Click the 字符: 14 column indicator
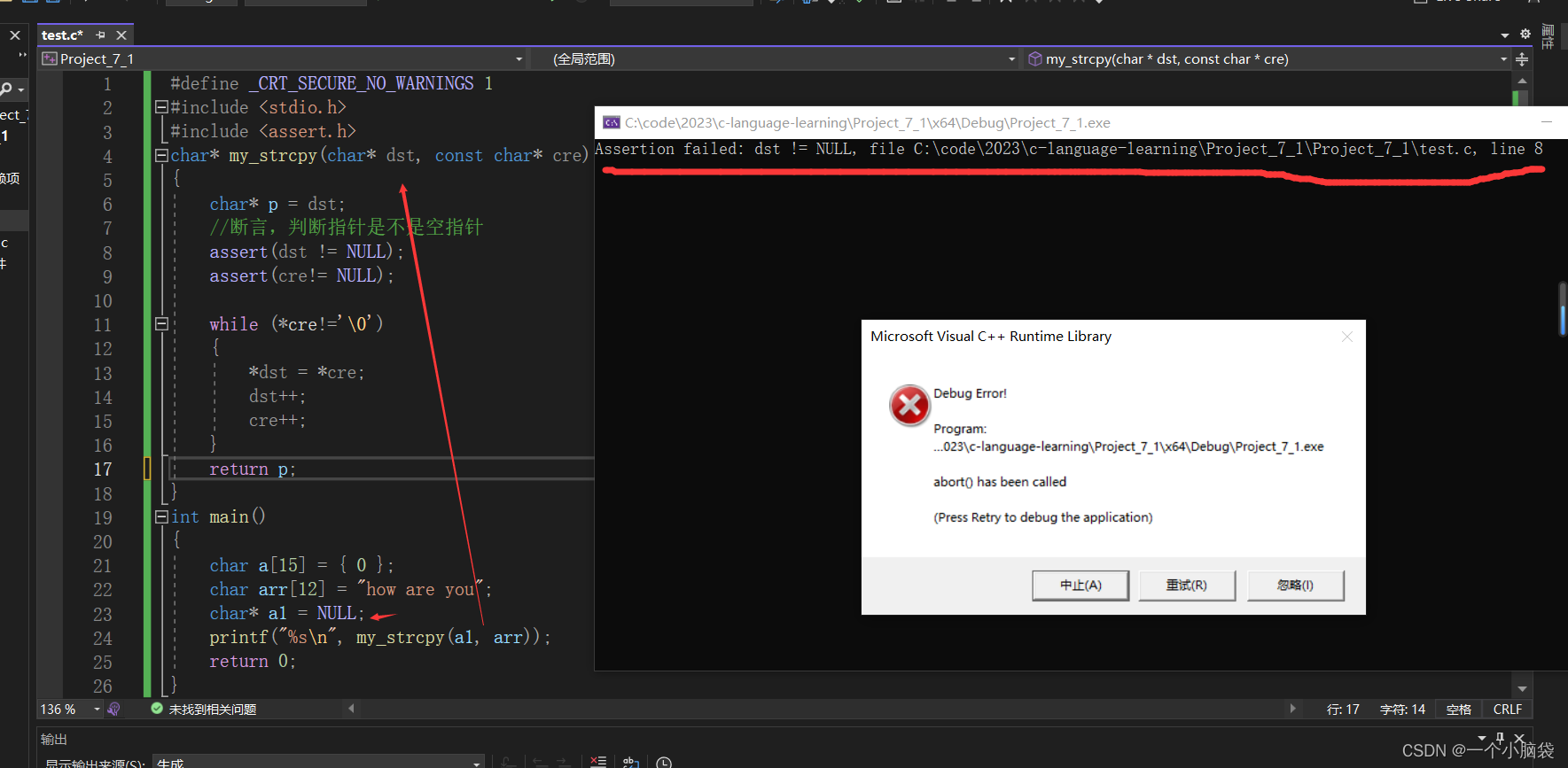1568x768 pixels. [x=1402, y=710]
